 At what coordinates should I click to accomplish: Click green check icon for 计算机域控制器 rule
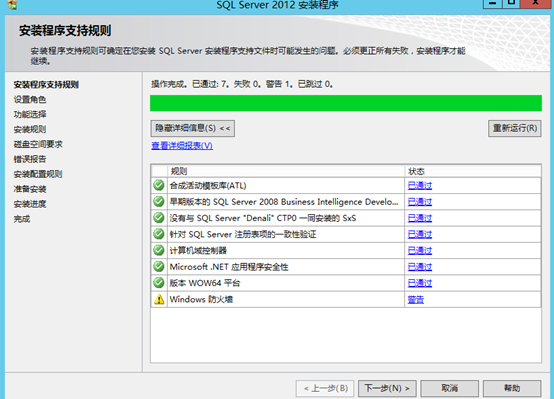pos(159,250)
